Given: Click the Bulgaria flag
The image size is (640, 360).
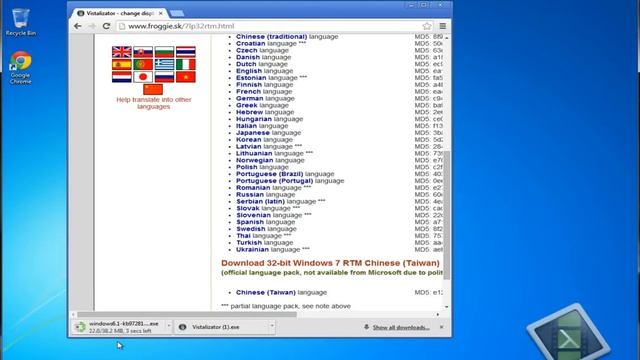Looking at the screenshot, I should point(164,52).
